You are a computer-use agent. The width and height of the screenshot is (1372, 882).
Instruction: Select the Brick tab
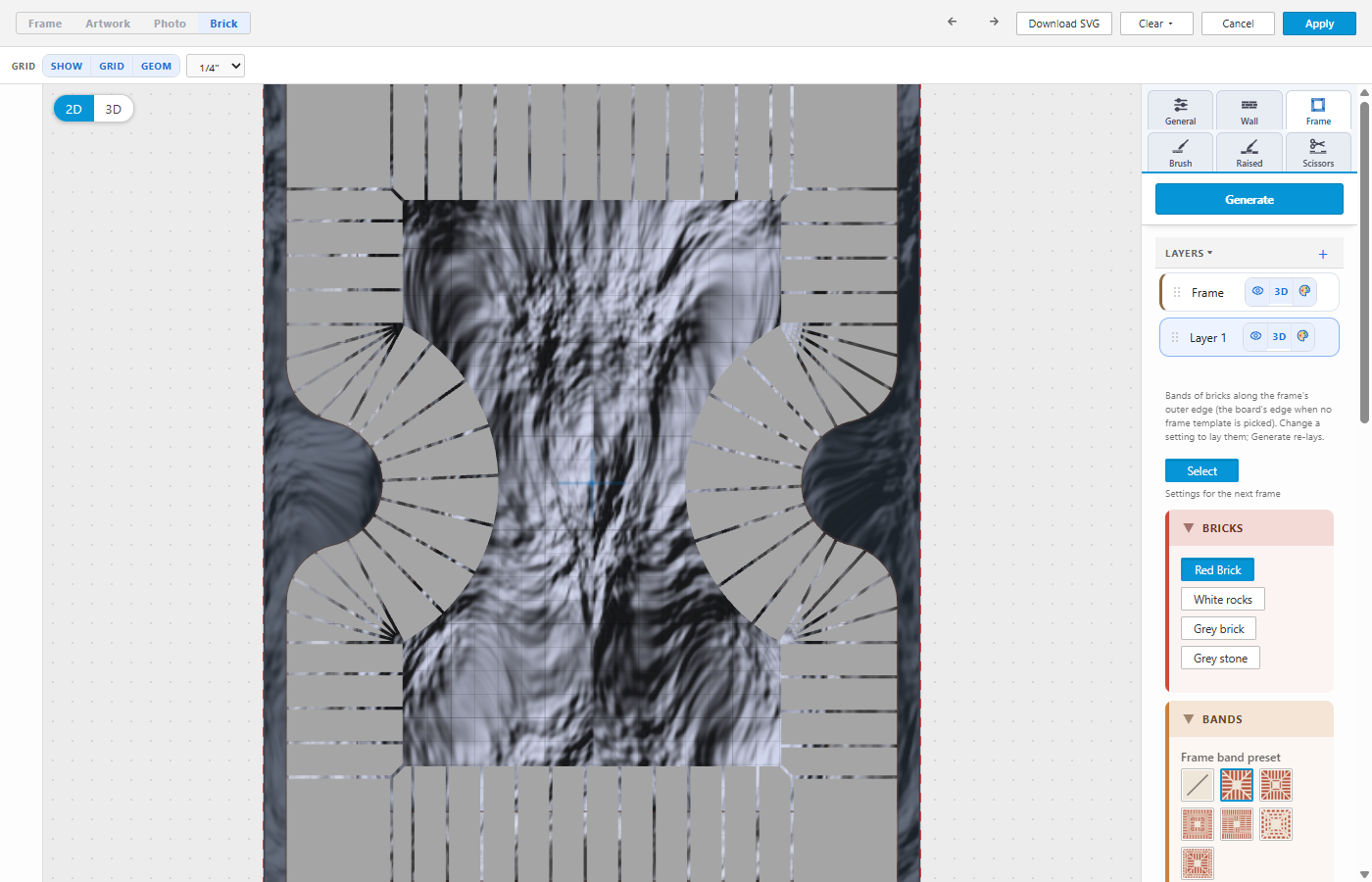(x=223, y=24)
